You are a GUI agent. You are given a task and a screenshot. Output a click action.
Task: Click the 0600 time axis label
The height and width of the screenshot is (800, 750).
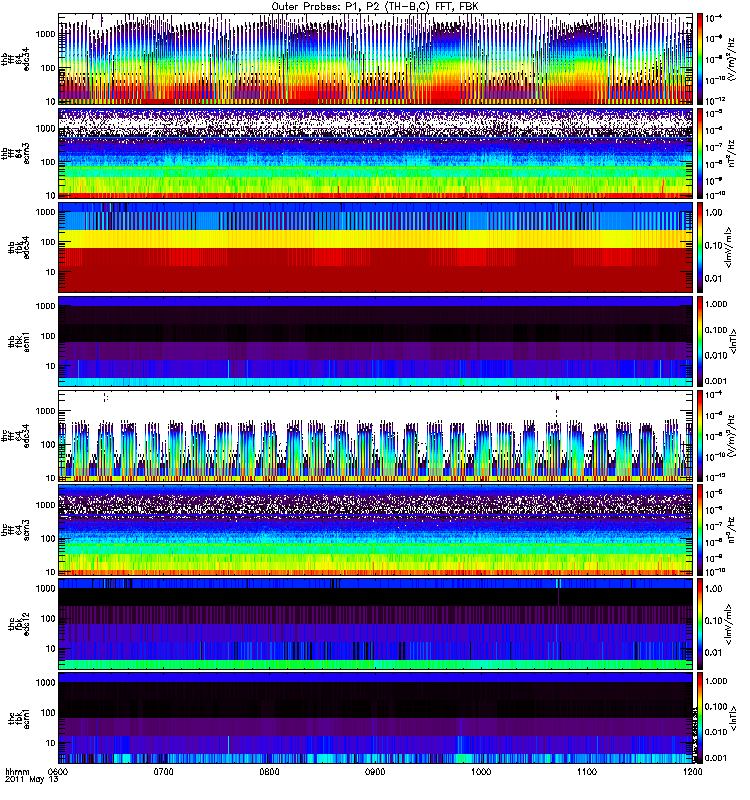tap(58, 773)
